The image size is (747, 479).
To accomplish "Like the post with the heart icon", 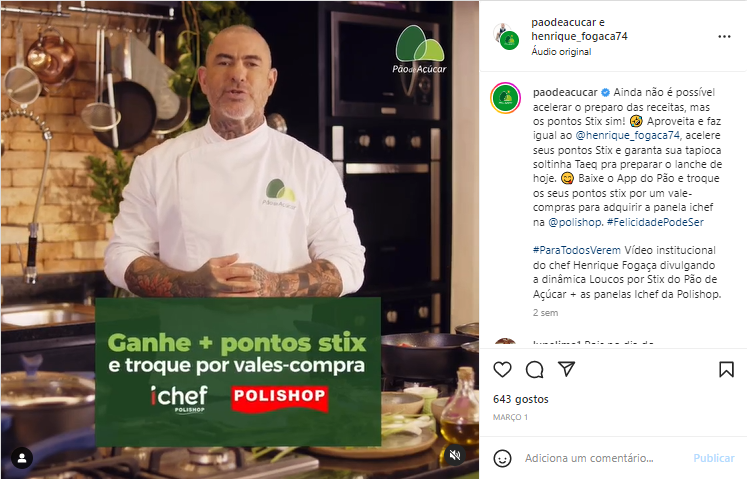I will (x=502, y=369).
